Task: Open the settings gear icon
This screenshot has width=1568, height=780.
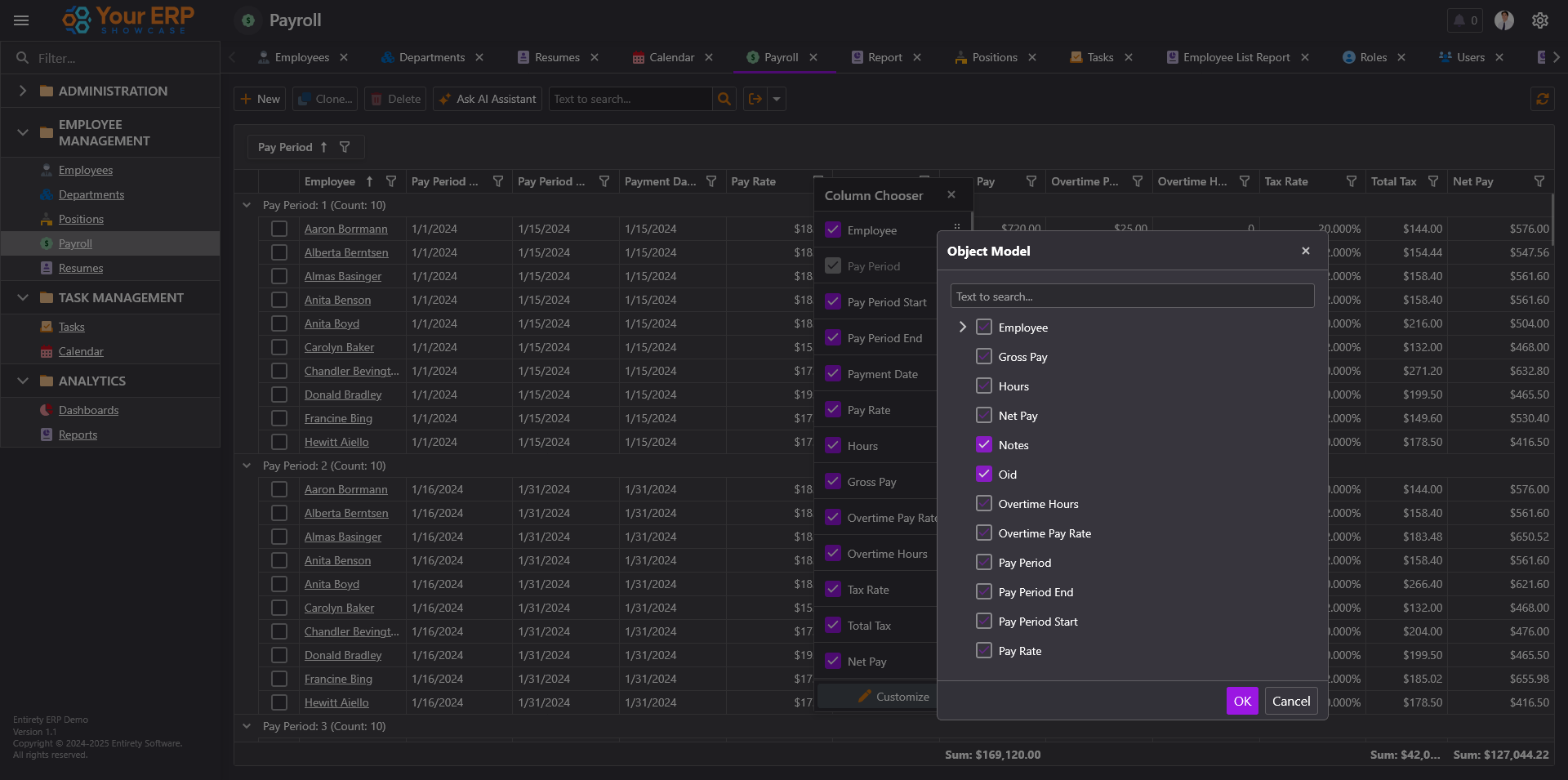Action: (x=1539, y=20)
